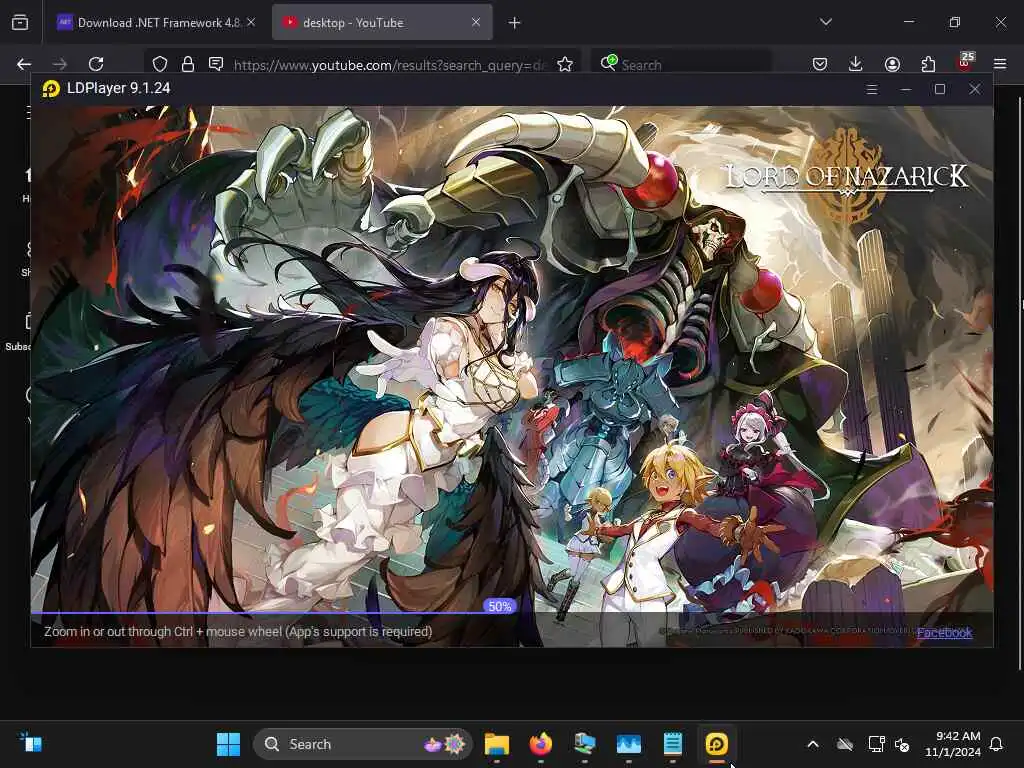Click the search engine magnifier icon

pyautogui.click(x=608, y=63)
